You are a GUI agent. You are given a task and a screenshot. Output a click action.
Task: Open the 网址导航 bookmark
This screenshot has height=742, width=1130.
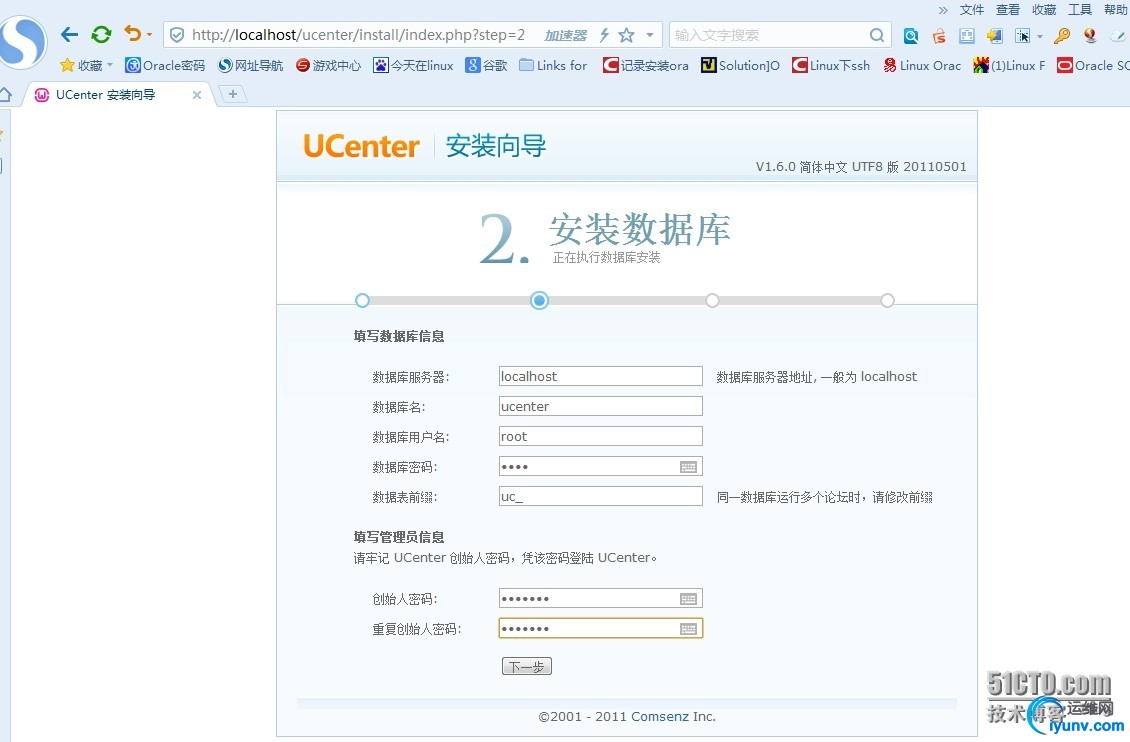tap(250, 66)
